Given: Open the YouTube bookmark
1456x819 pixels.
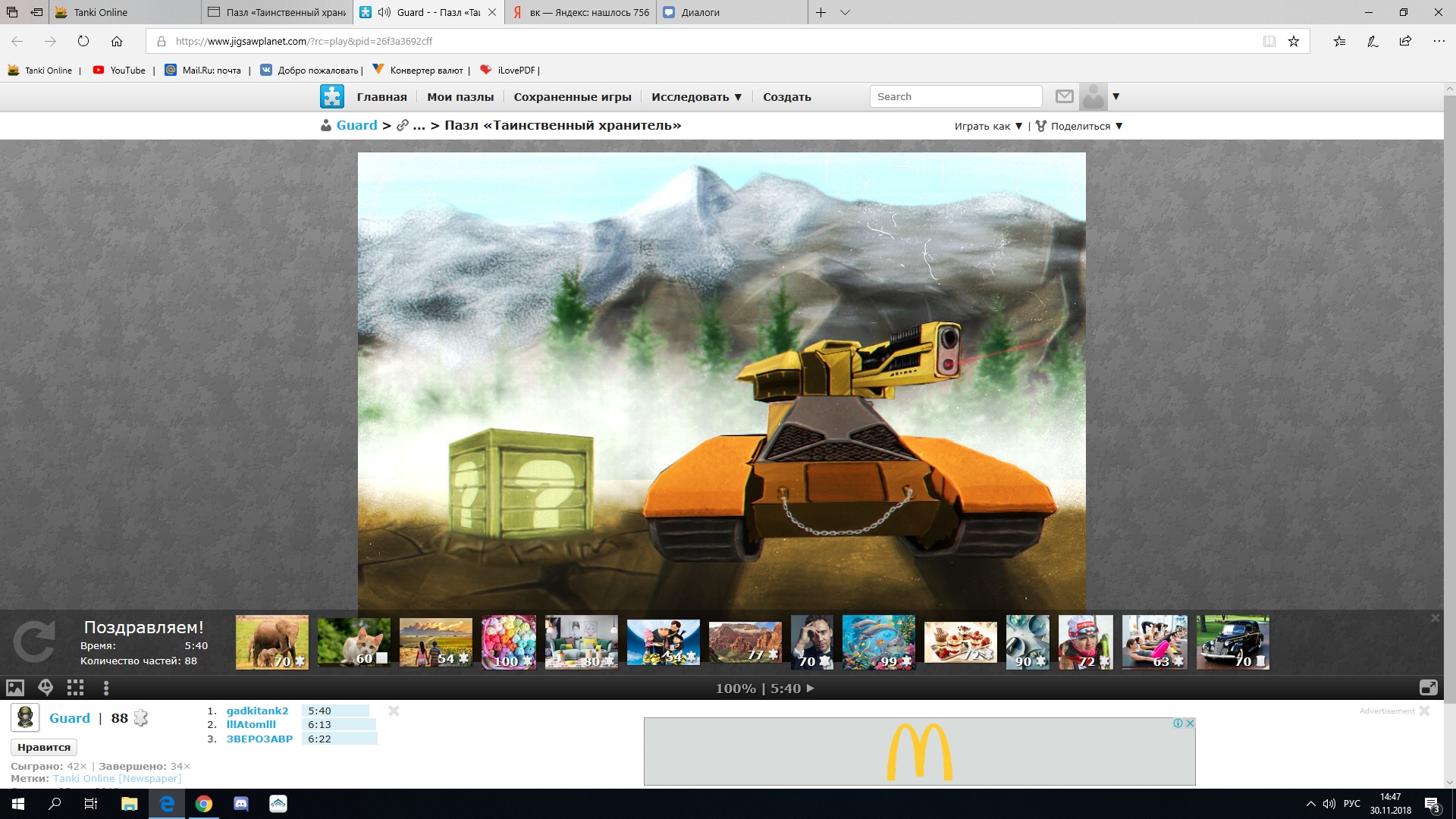Looking at the screenshot, I should tap(119, 71).
